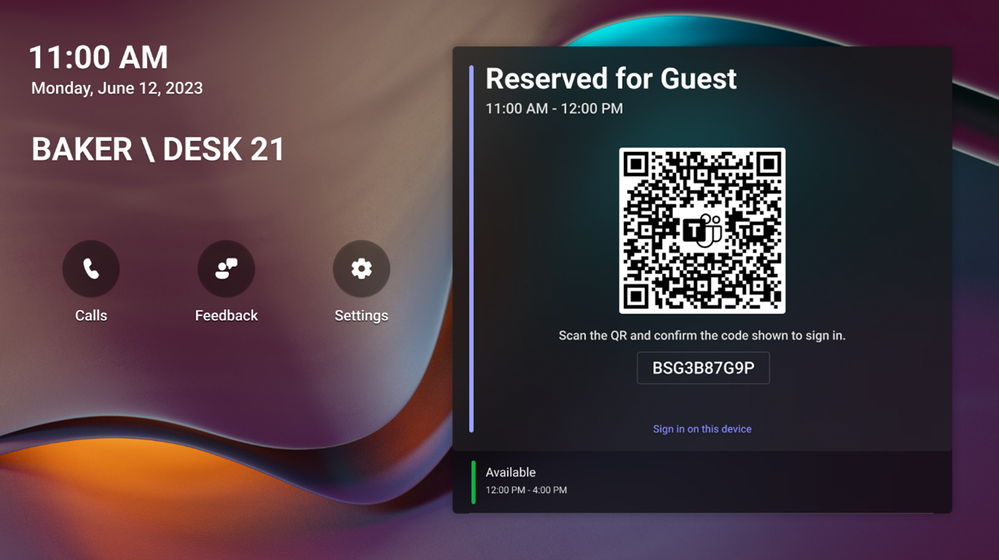Viewport: 999px width, 560px height.
Task: Click the 11:00 AM - 12:00 PM reservation time
Action: point(554,108)
